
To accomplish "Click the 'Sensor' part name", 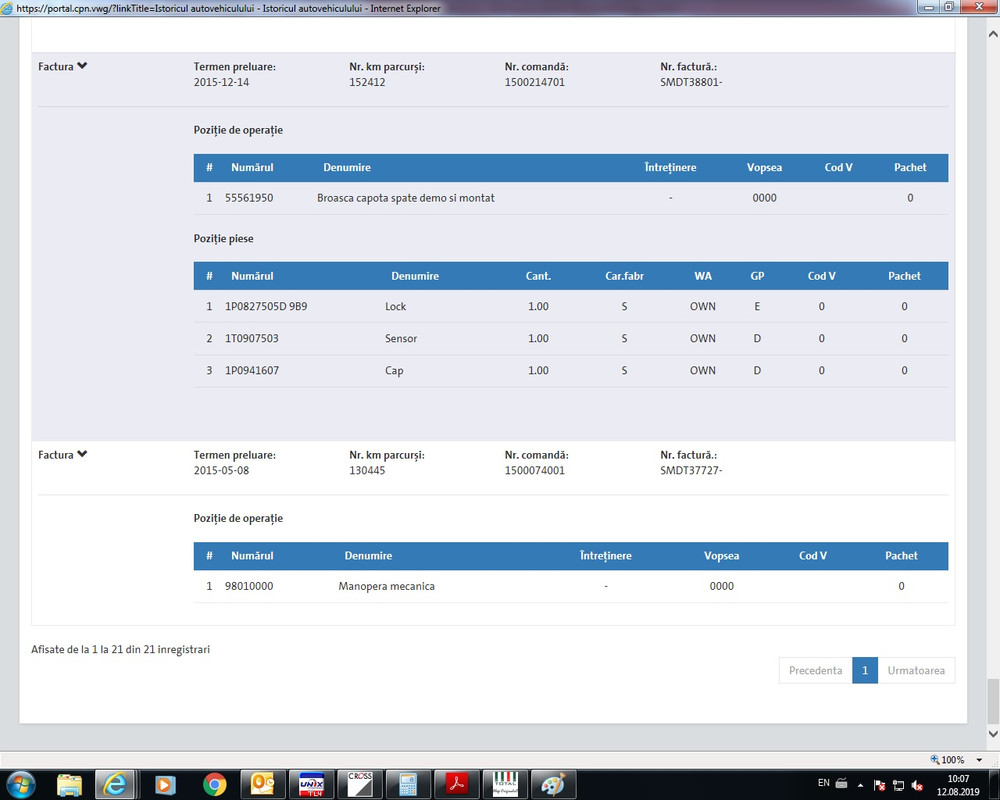I will click(x=401, y=338).
